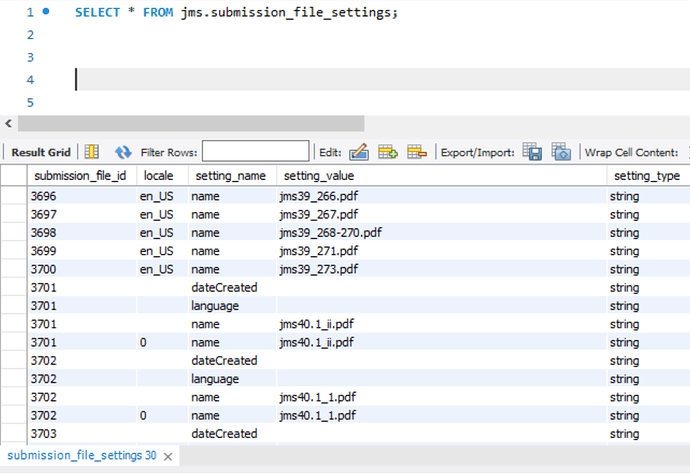
Task: Click line number 2 in the editor gutter
Action: pyautogui.click(x=30, y=35)
